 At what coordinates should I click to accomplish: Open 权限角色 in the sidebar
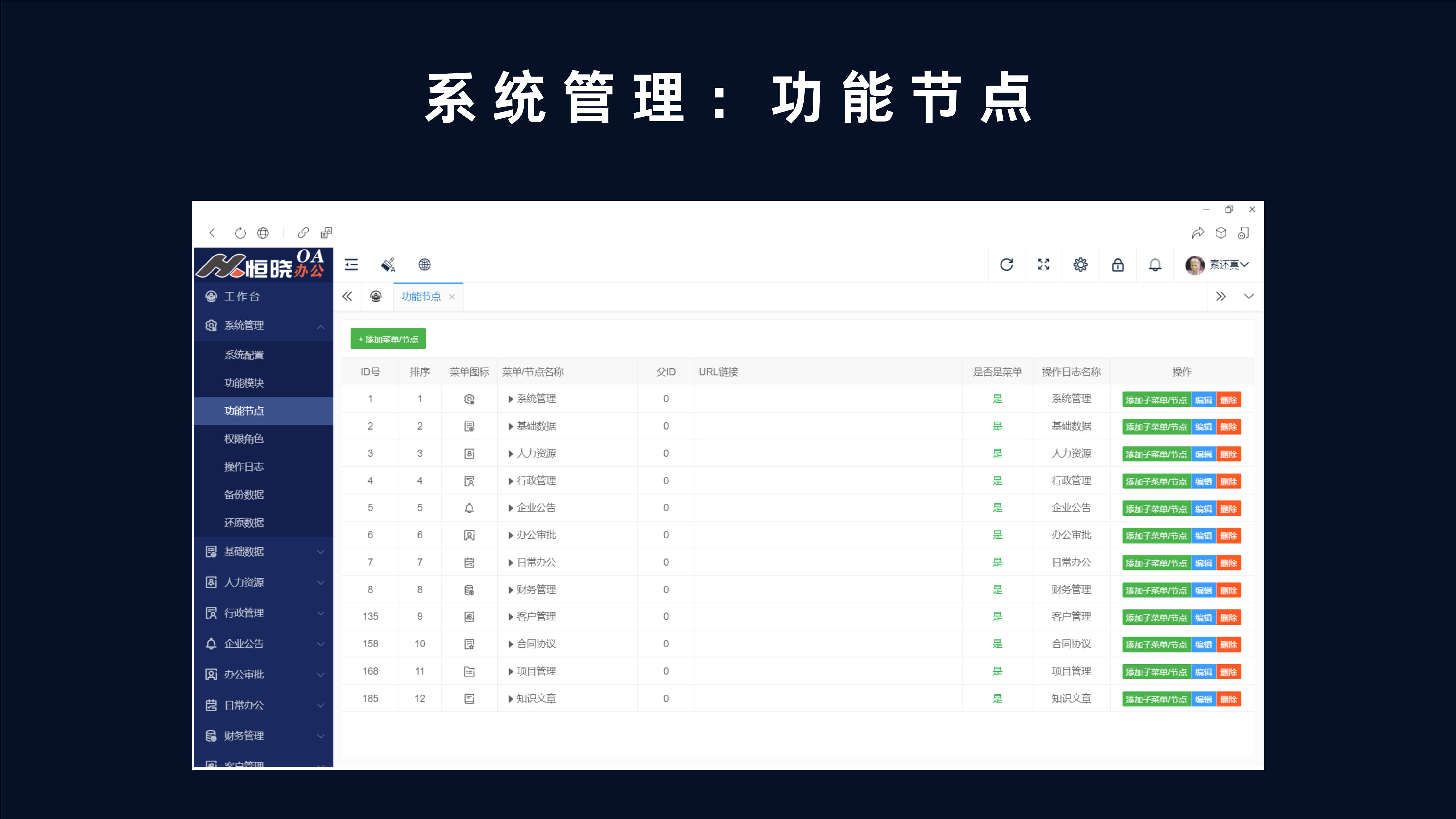click(x=263, y=439)
